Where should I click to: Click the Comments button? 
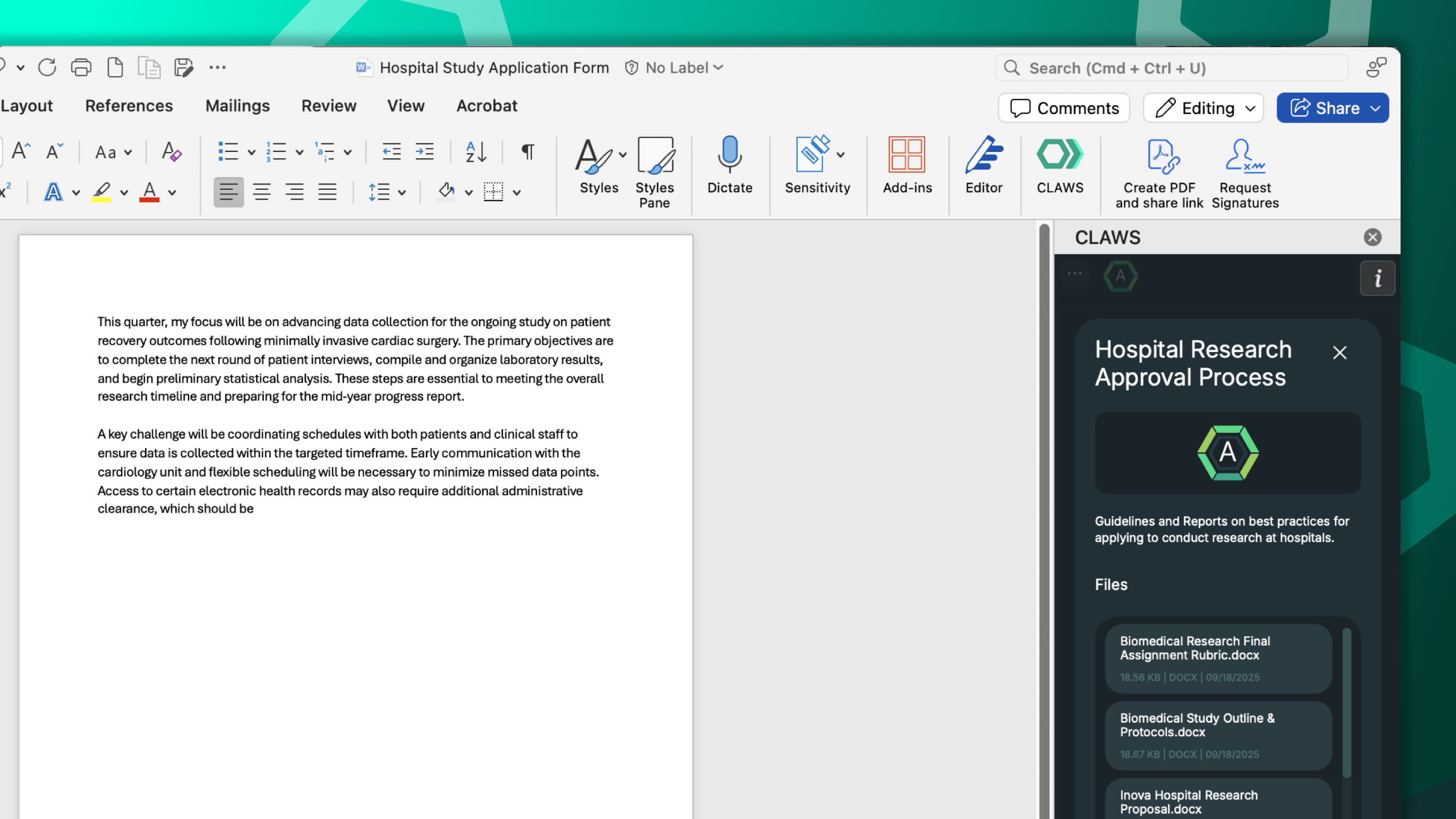click(x=1063, y=108)
